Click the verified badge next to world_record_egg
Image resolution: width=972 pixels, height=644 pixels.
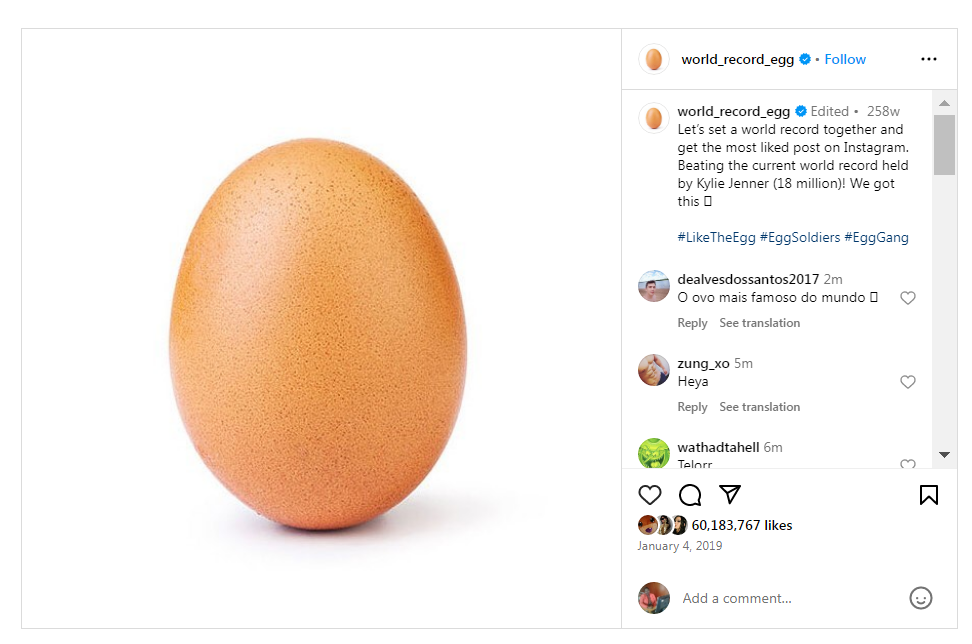point(803,59)
